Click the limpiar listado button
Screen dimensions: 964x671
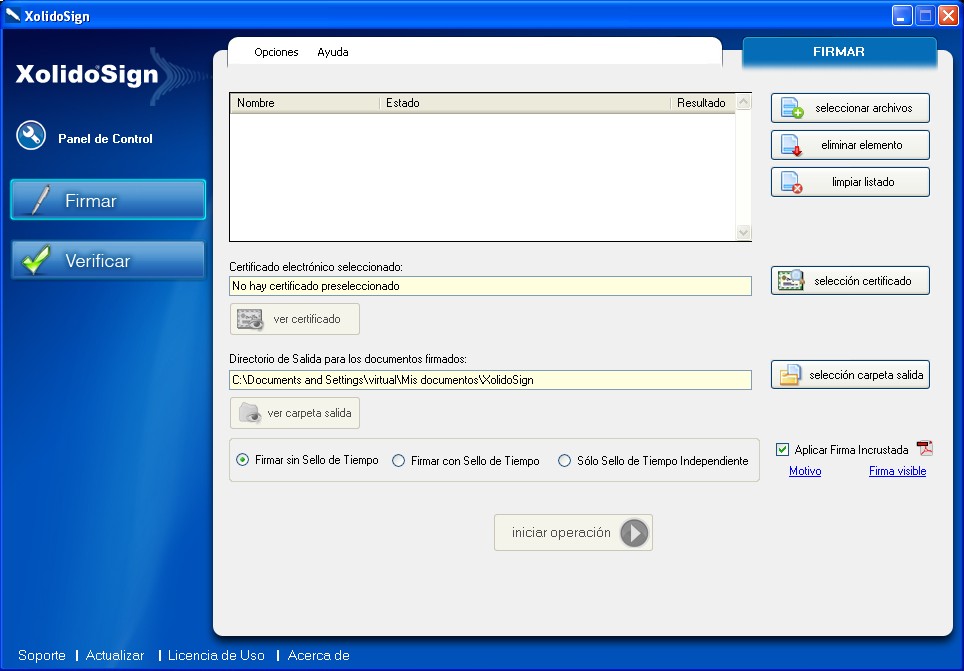[x=850, y=182]
